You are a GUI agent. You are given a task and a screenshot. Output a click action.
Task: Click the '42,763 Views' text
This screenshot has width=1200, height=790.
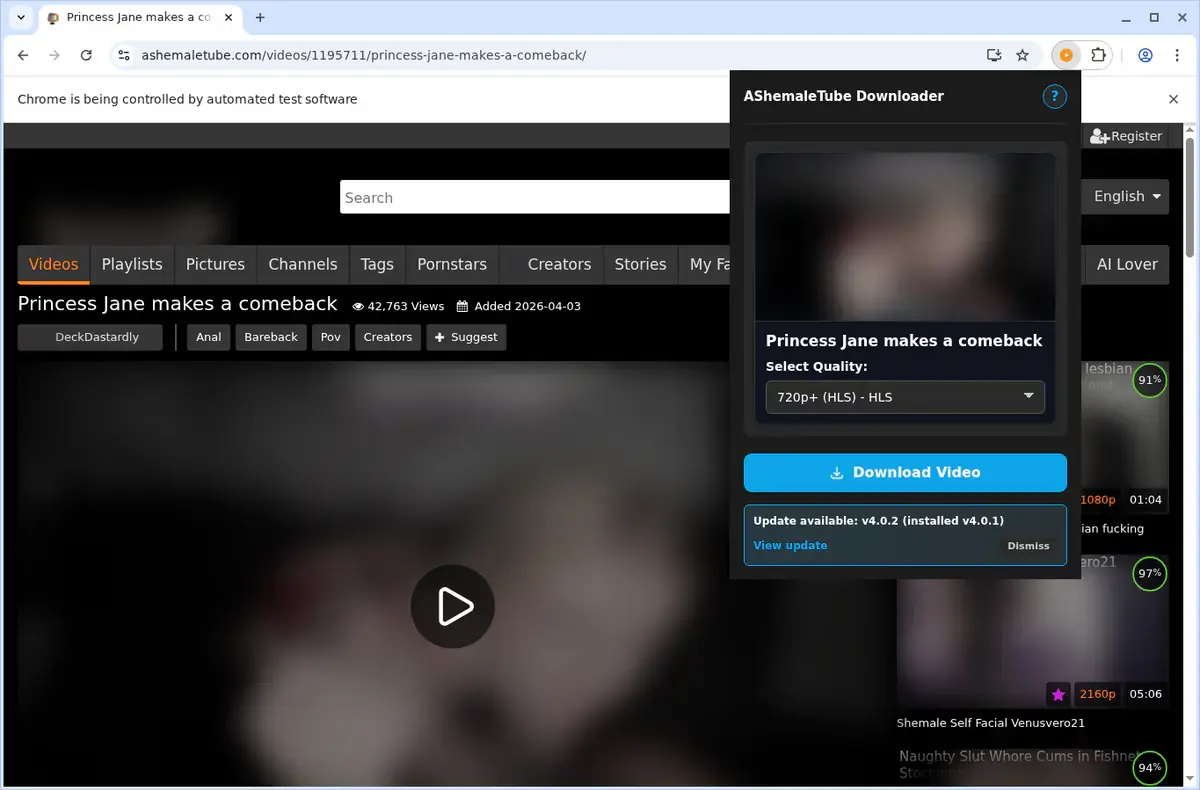pyautogui.click(x=406, y=306)
